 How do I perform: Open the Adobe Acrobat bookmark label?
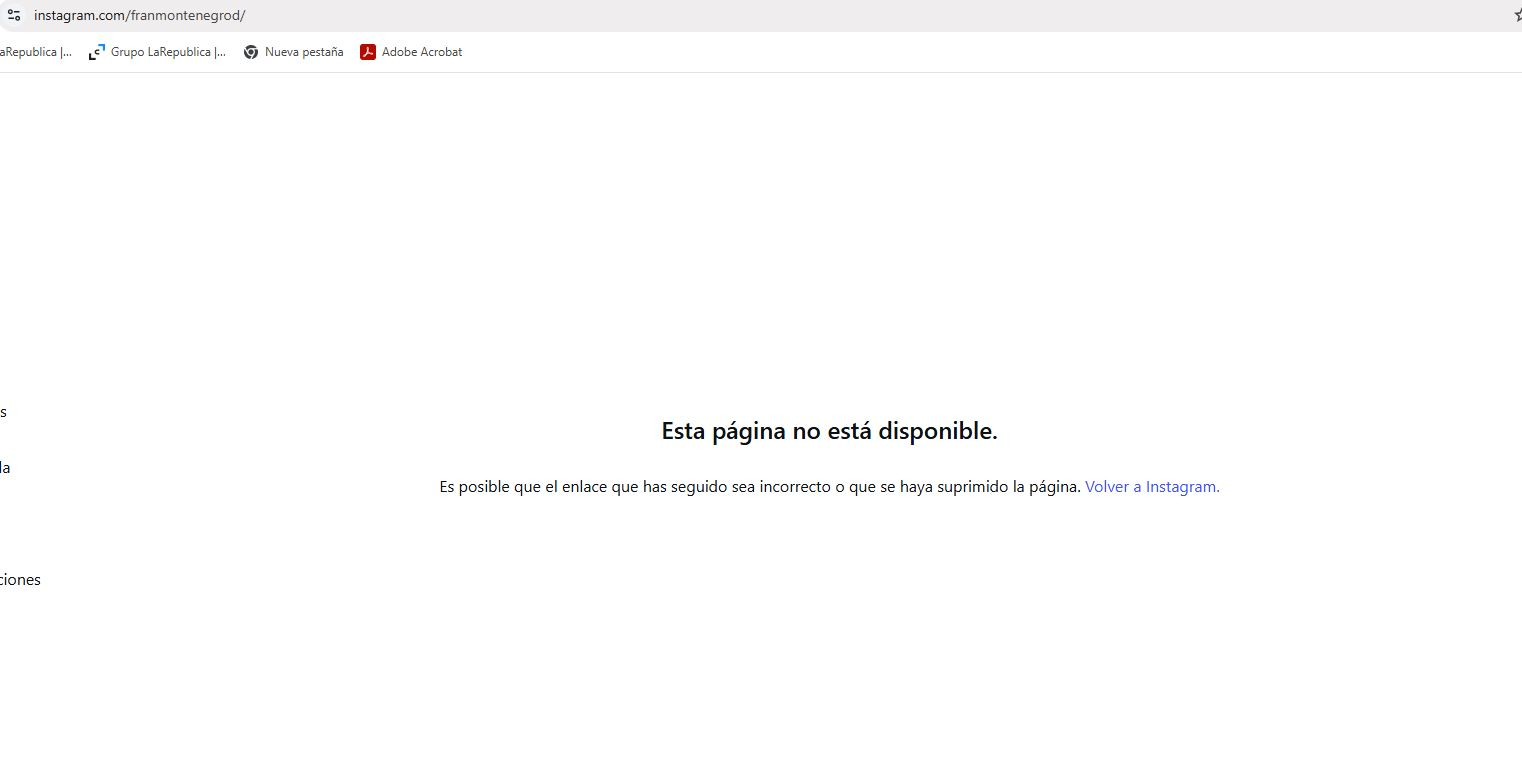pos(421,52)
